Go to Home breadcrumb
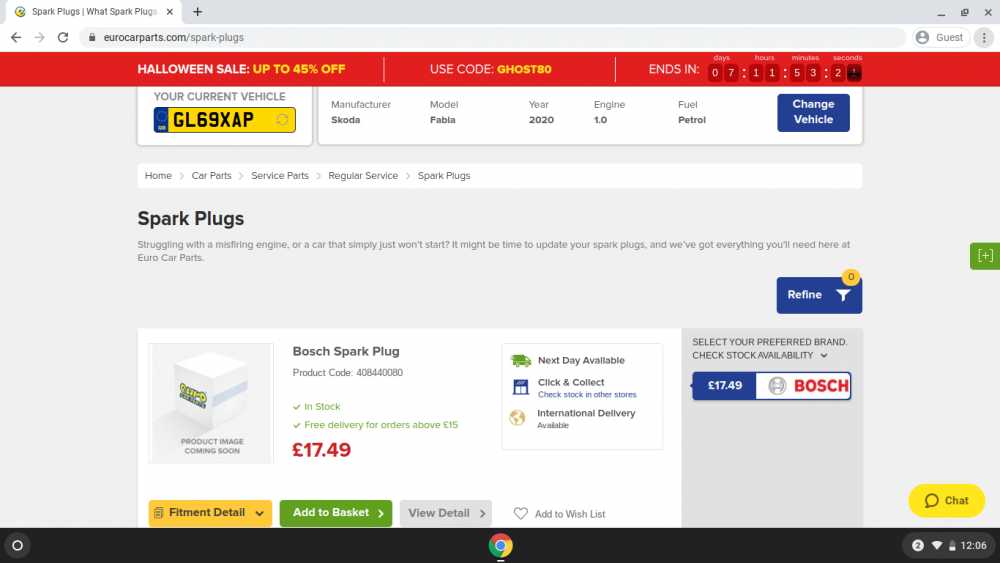Viewport: 1000px width, 563px height. (158, 175)
